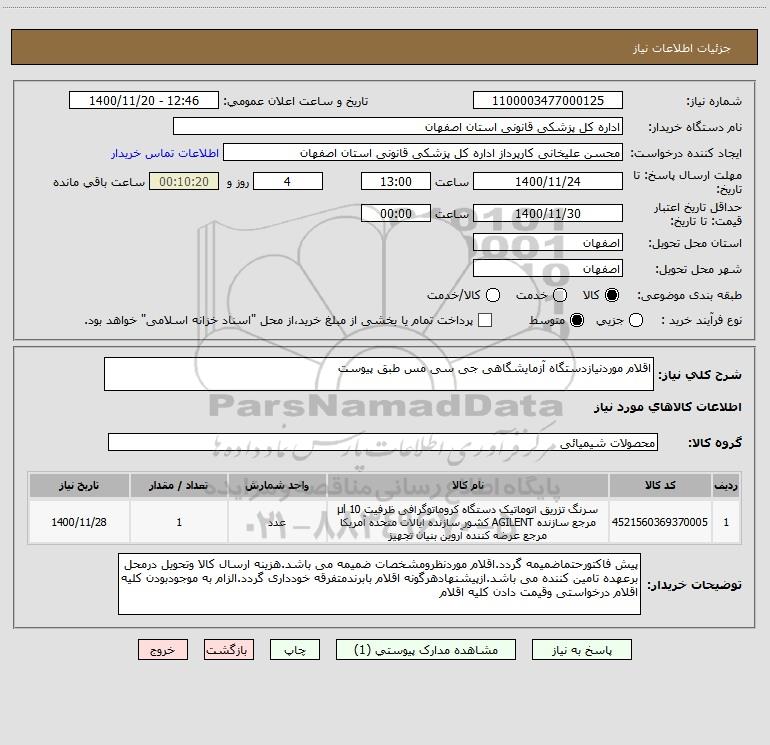
Task: Choose the متوسط purchase type
Action: [577, 320]
